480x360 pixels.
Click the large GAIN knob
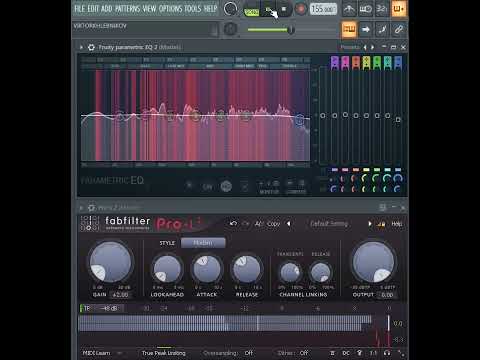(111, 262)
